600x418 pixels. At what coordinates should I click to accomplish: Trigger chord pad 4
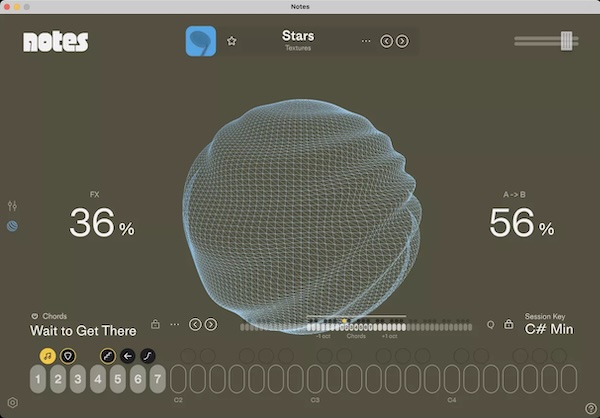[x=98, y=379]
